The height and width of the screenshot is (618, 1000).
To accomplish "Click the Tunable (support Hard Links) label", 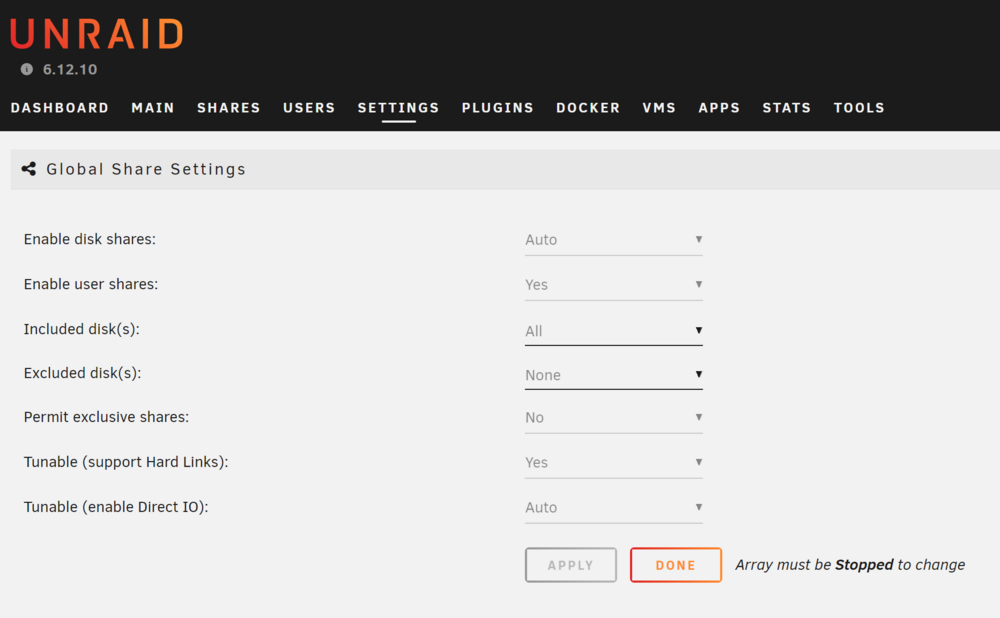I will click(126, 462).
